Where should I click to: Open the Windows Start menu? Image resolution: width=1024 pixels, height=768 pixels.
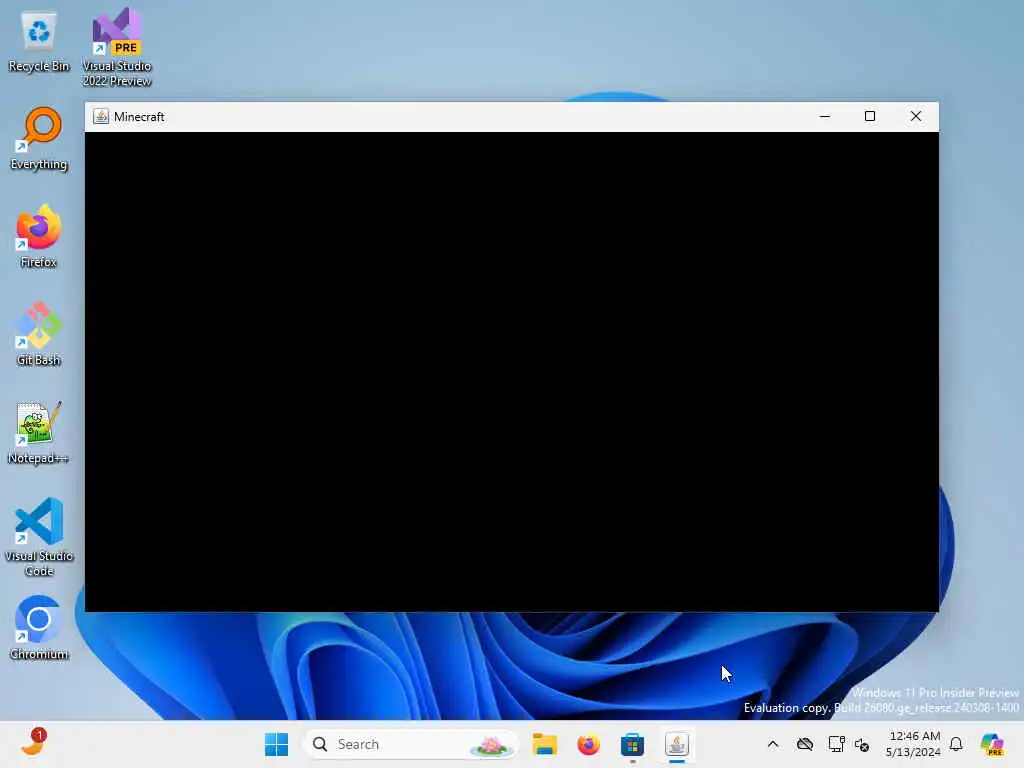click(x=276, y=744)
